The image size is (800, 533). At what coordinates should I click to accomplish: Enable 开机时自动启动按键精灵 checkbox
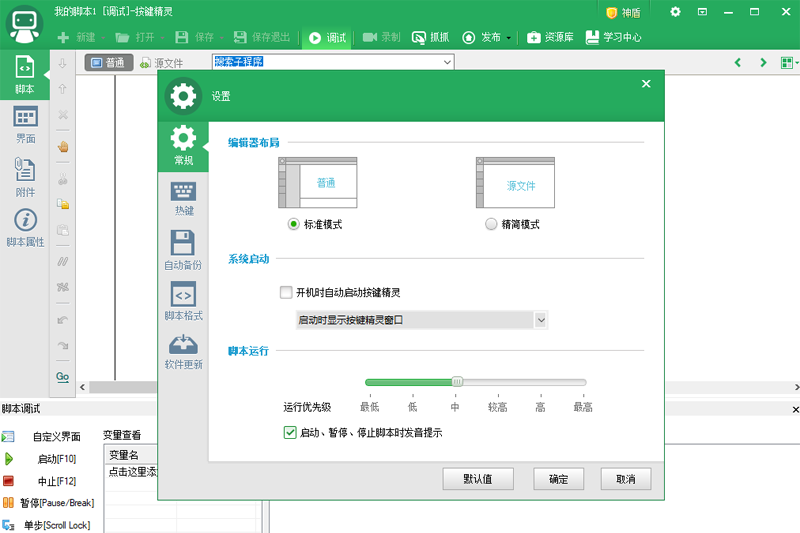(287, 293)
